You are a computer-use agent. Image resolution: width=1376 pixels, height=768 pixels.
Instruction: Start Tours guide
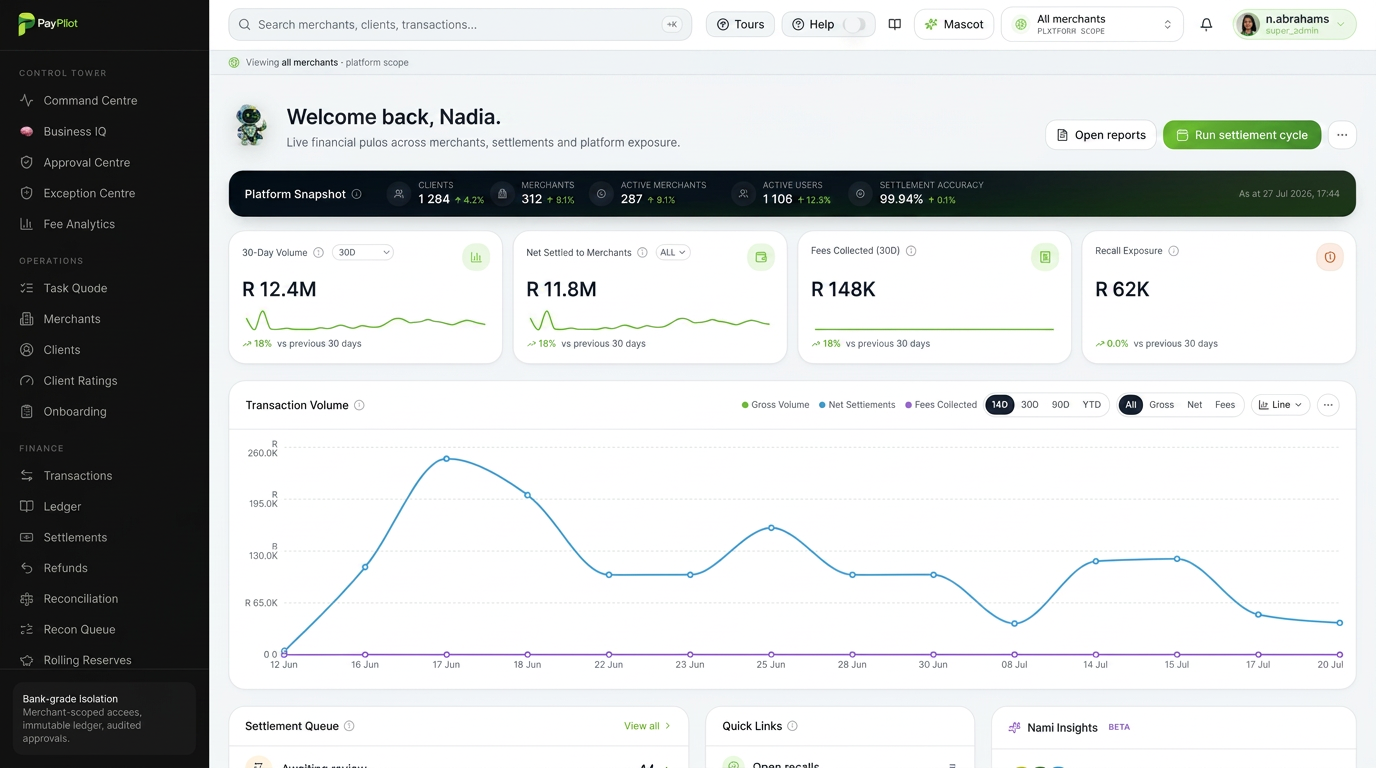(740, 24)
